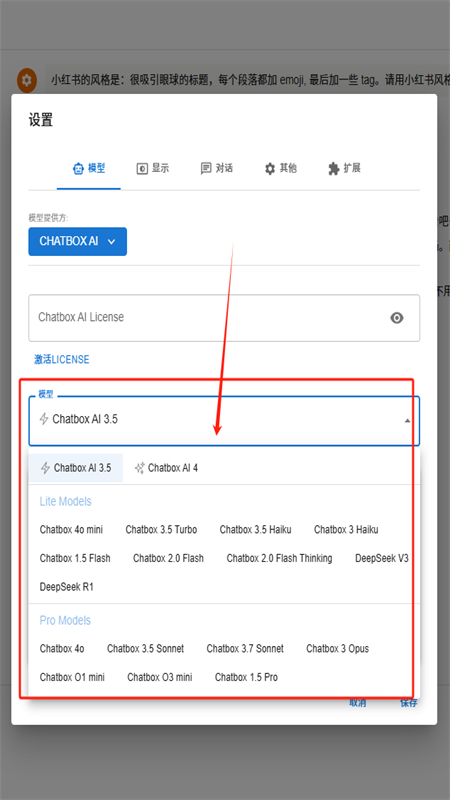The image size is (450, 800).
Task: Click the 保存 button
Action: tap(409, 704)
